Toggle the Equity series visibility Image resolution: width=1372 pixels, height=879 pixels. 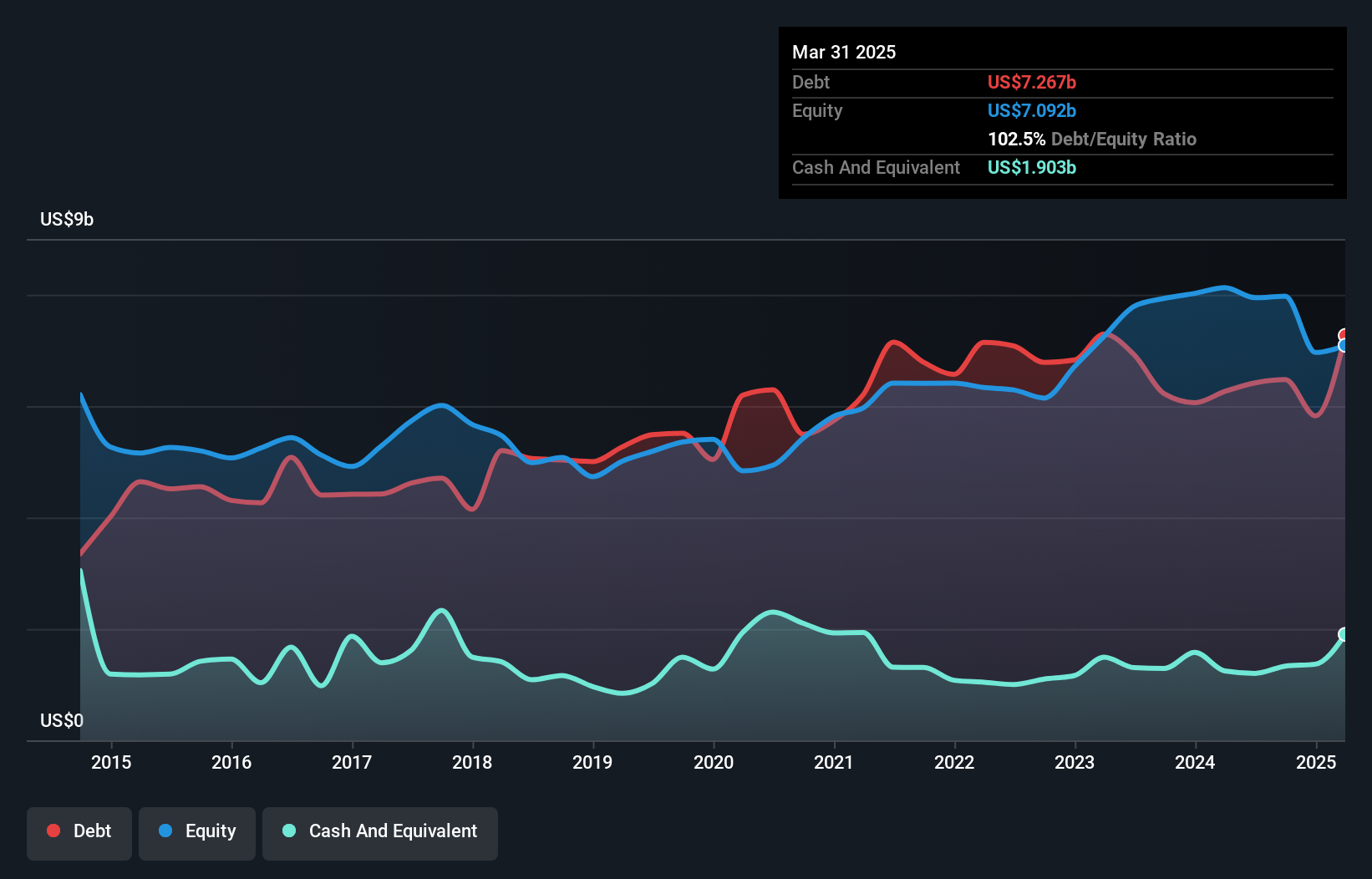pyautogui.click(x=196, y=832)
